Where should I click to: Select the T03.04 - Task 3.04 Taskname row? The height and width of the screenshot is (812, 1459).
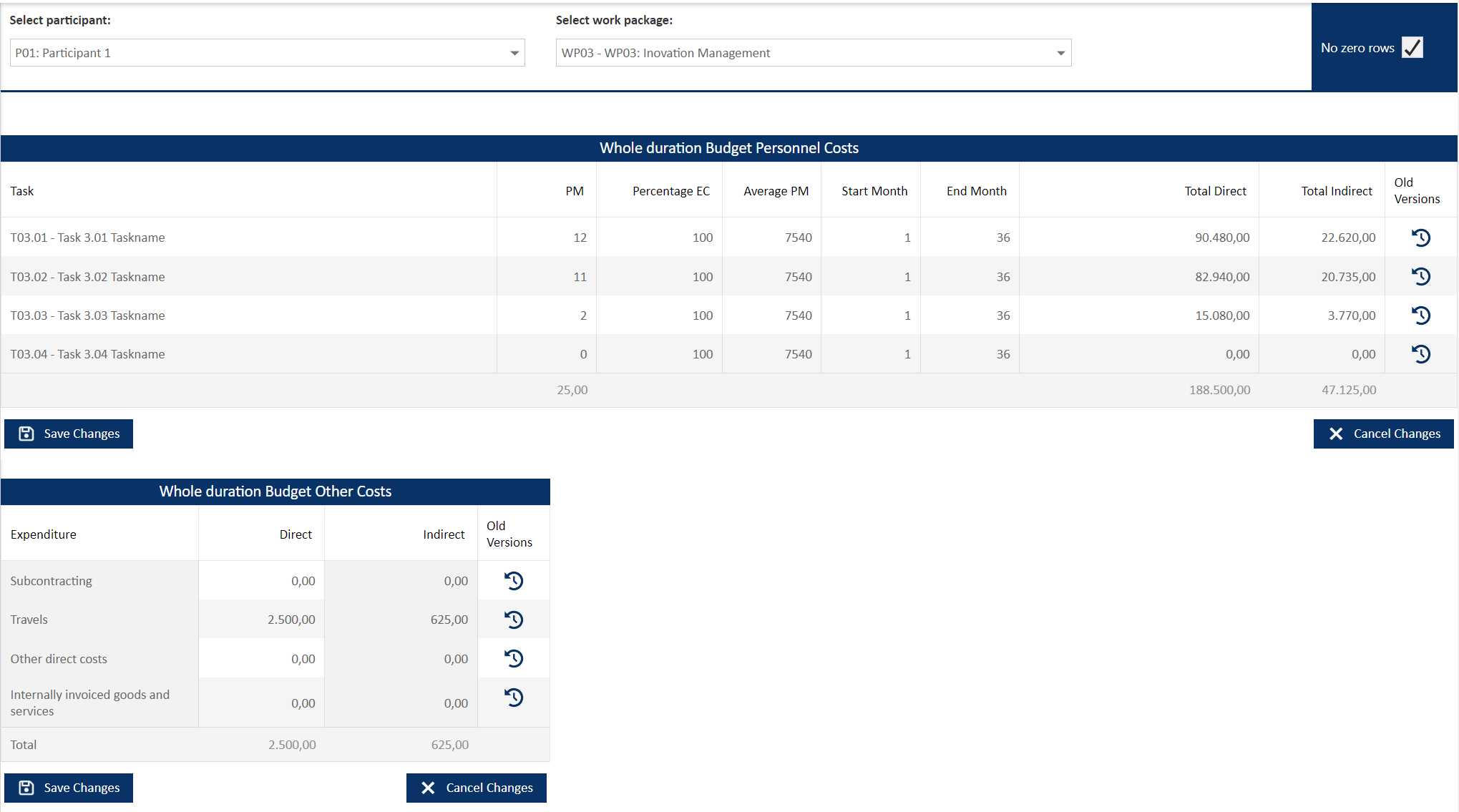coord(728,353)
